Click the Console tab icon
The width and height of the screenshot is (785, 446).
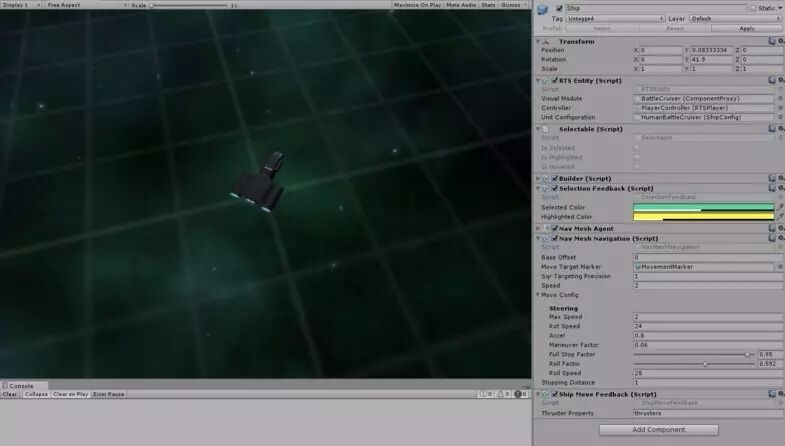click(5, 385)
